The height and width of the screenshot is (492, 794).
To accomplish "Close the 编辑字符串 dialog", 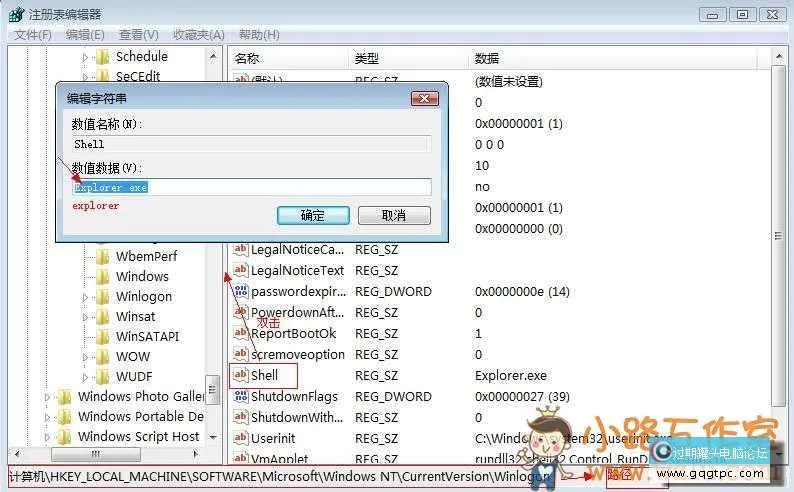I will [x=424, y=99].
